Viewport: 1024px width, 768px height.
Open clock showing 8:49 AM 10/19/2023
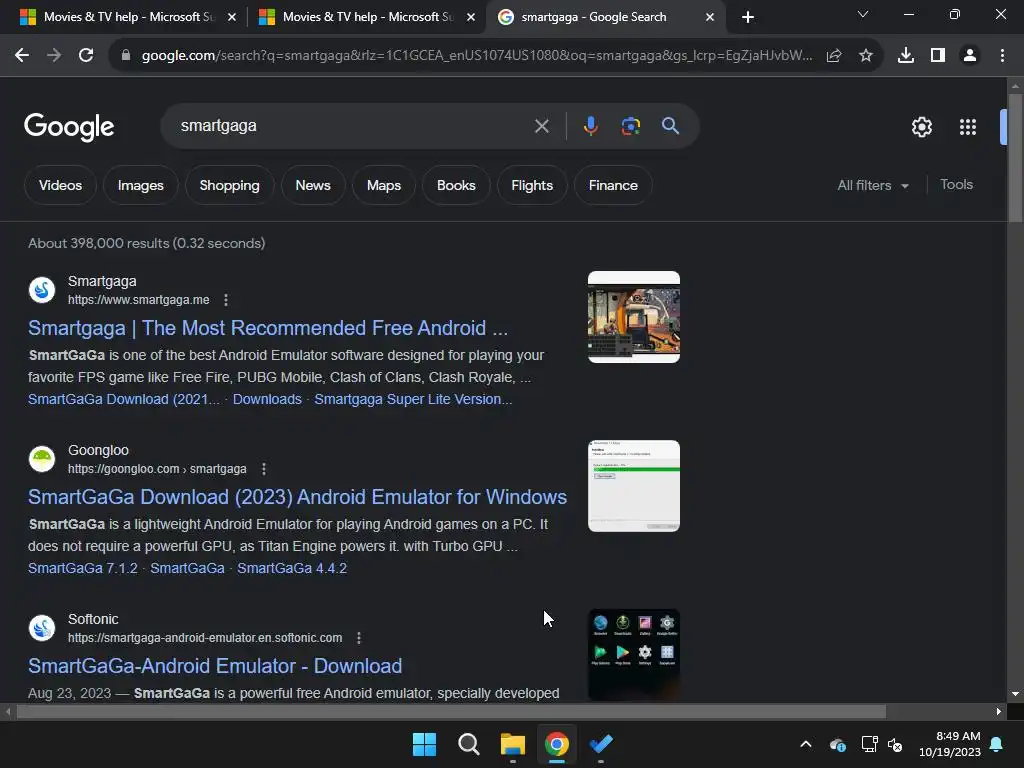click(950, 744)
